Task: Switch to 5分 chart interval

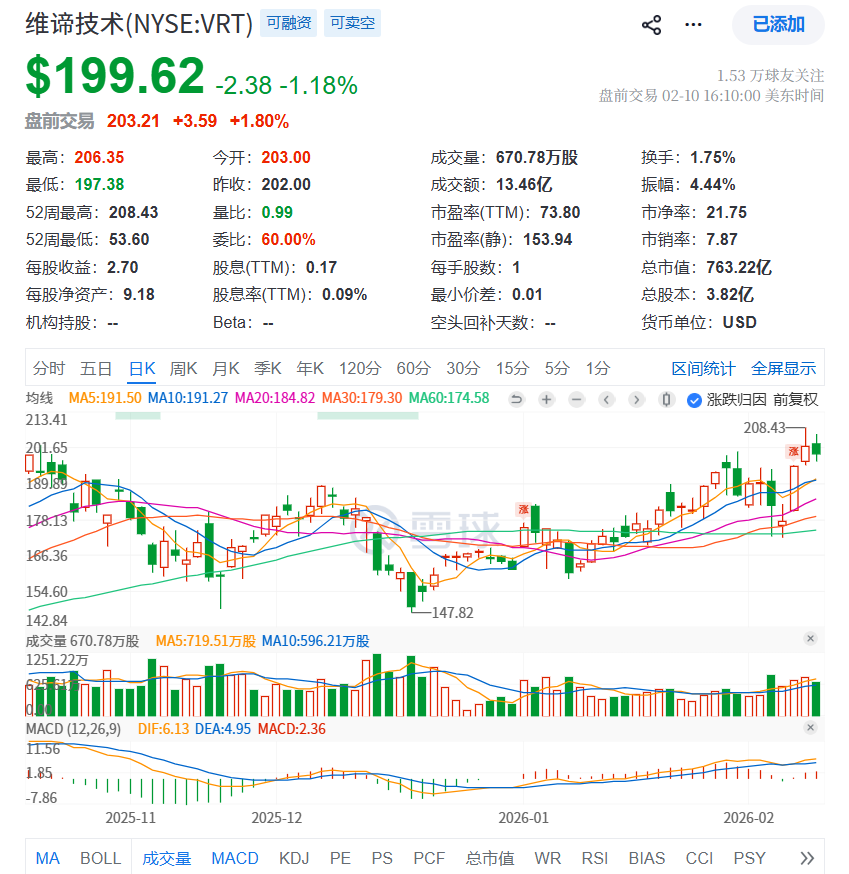Action: (x=557, y=368)
